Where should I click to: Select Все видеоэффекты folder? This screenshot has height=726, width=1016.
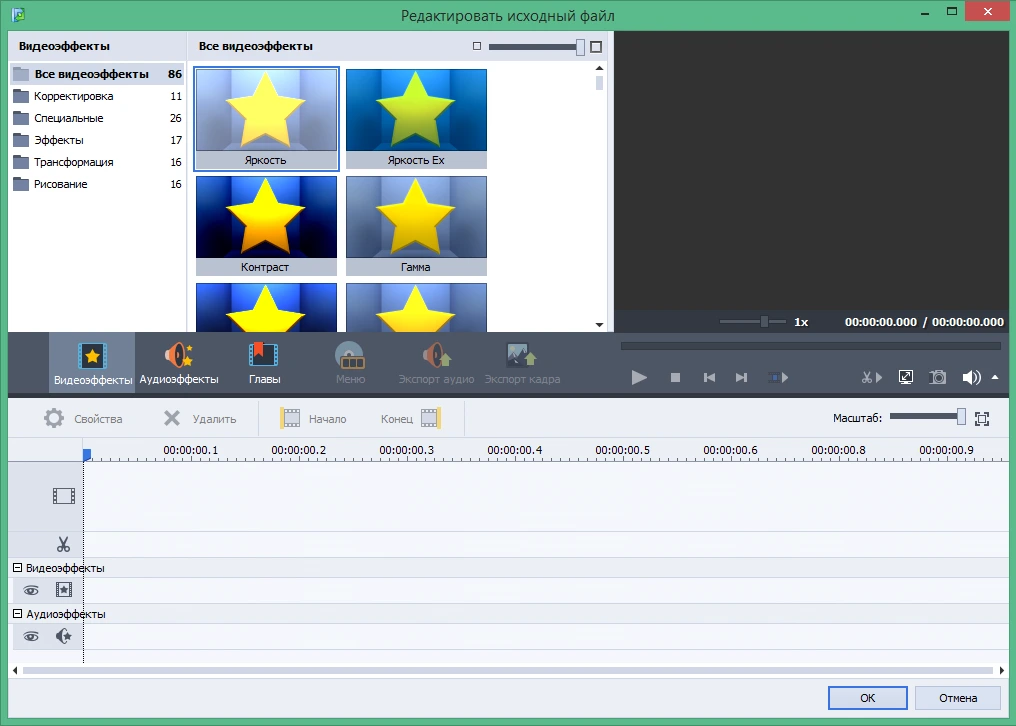click(x=97, y=74)
